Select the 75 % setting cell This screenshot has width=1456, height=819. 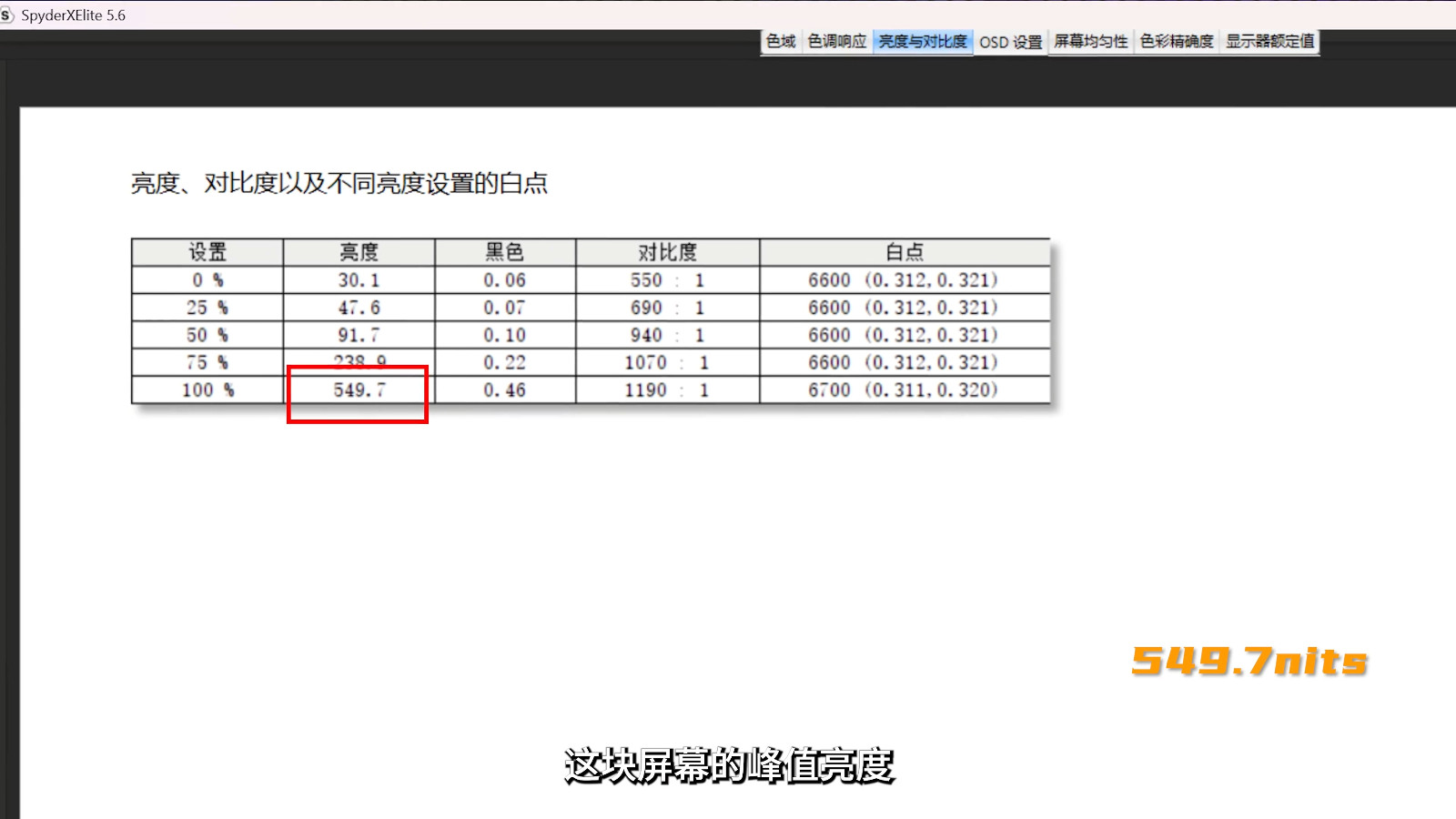[x=207, y=362]
